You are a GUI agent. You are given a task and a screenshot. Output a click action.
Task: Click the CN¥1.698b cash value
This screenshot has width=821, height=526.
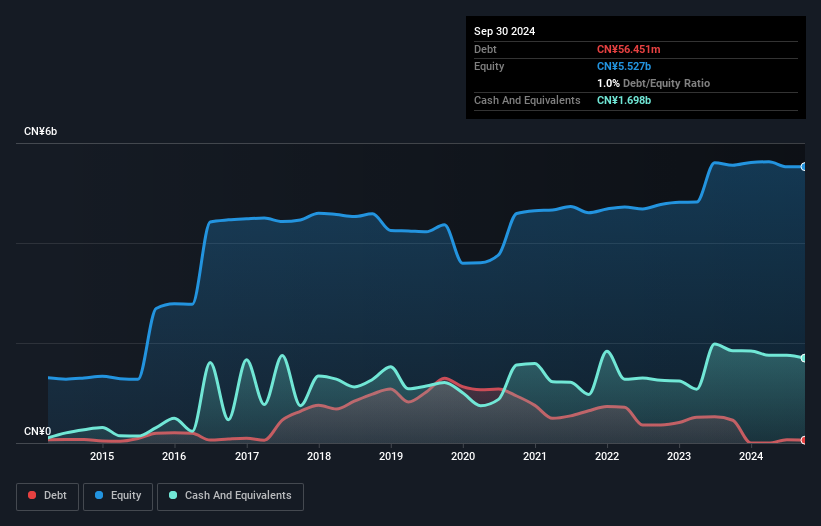(624, 100)
